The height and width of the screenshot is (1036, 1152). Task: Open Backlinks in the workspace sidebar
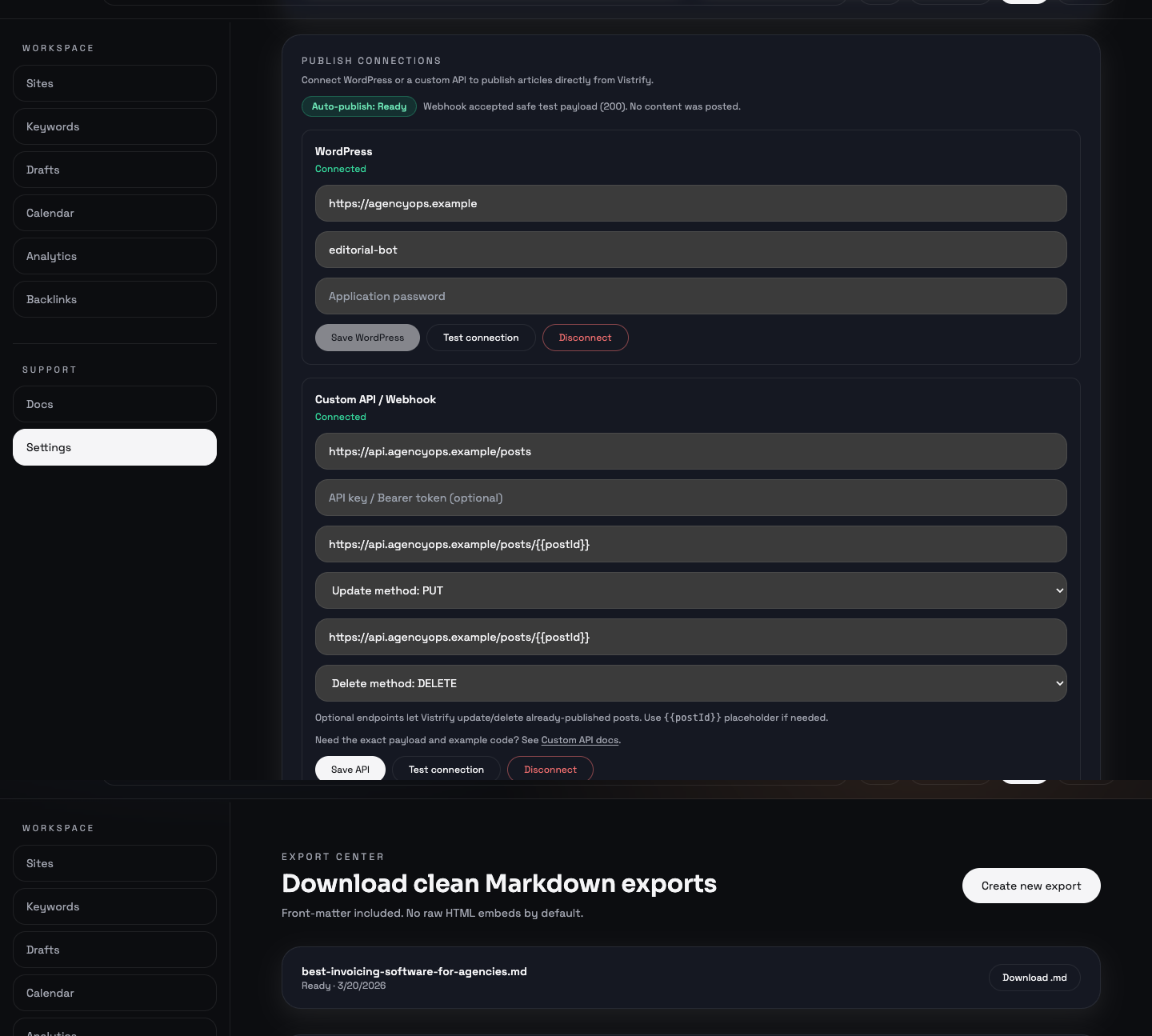tap(114, 299)
